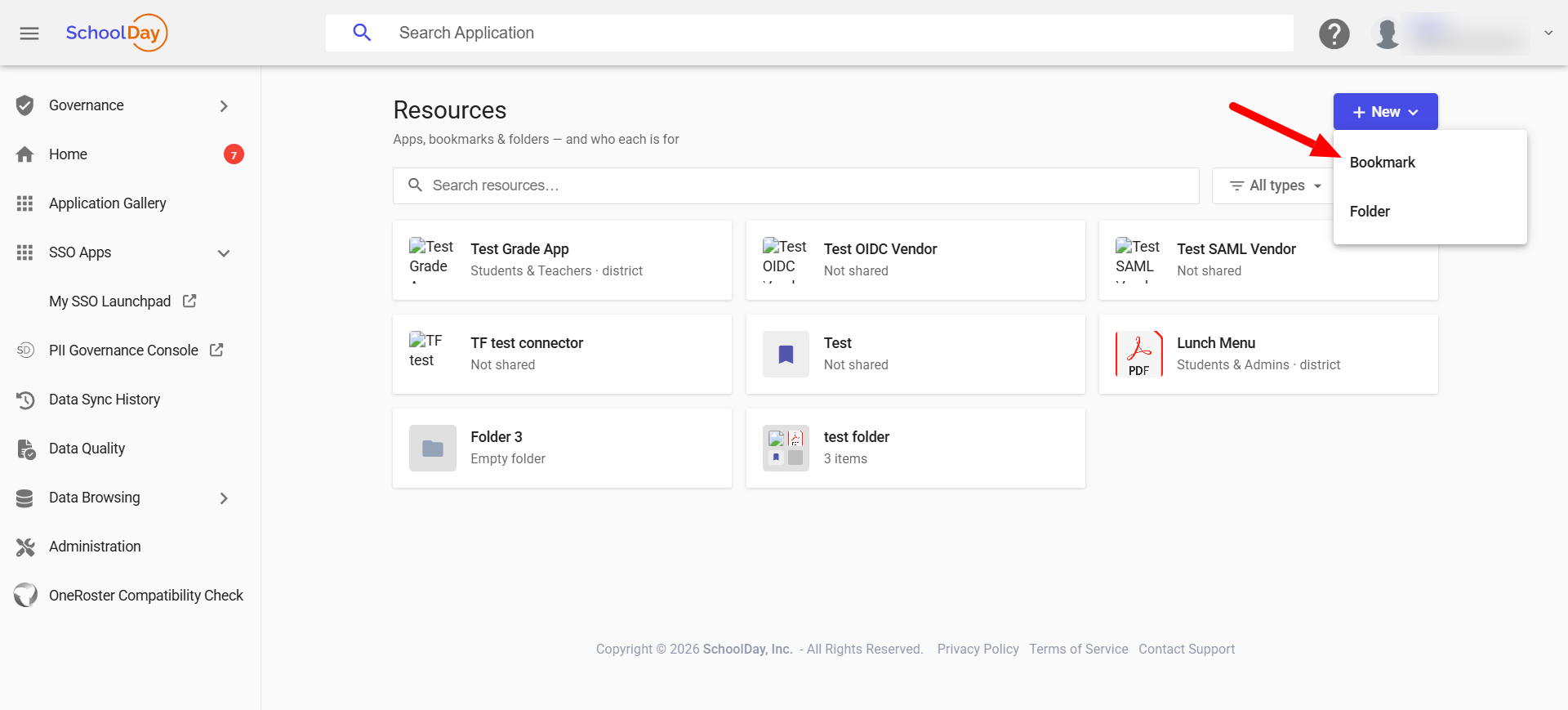
Task: Open the user account dropdown arrow
Action: (x=1548, y=33)
